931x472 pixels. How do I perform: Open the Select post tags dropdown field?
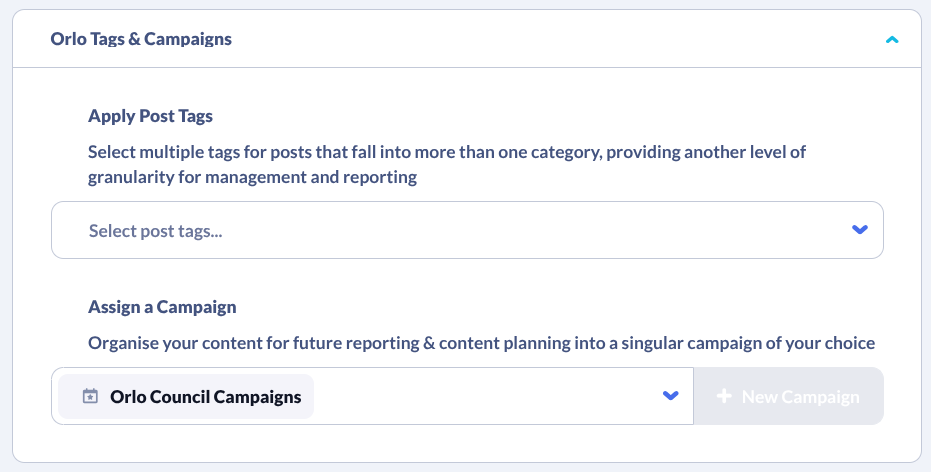[x=467, y=231]
